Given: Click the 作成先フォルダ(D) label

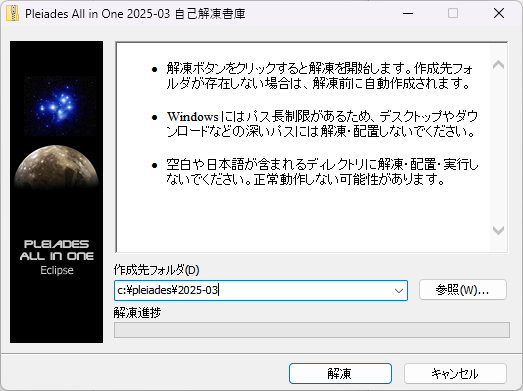Looking at the screenshot, I should click(156, 270).
